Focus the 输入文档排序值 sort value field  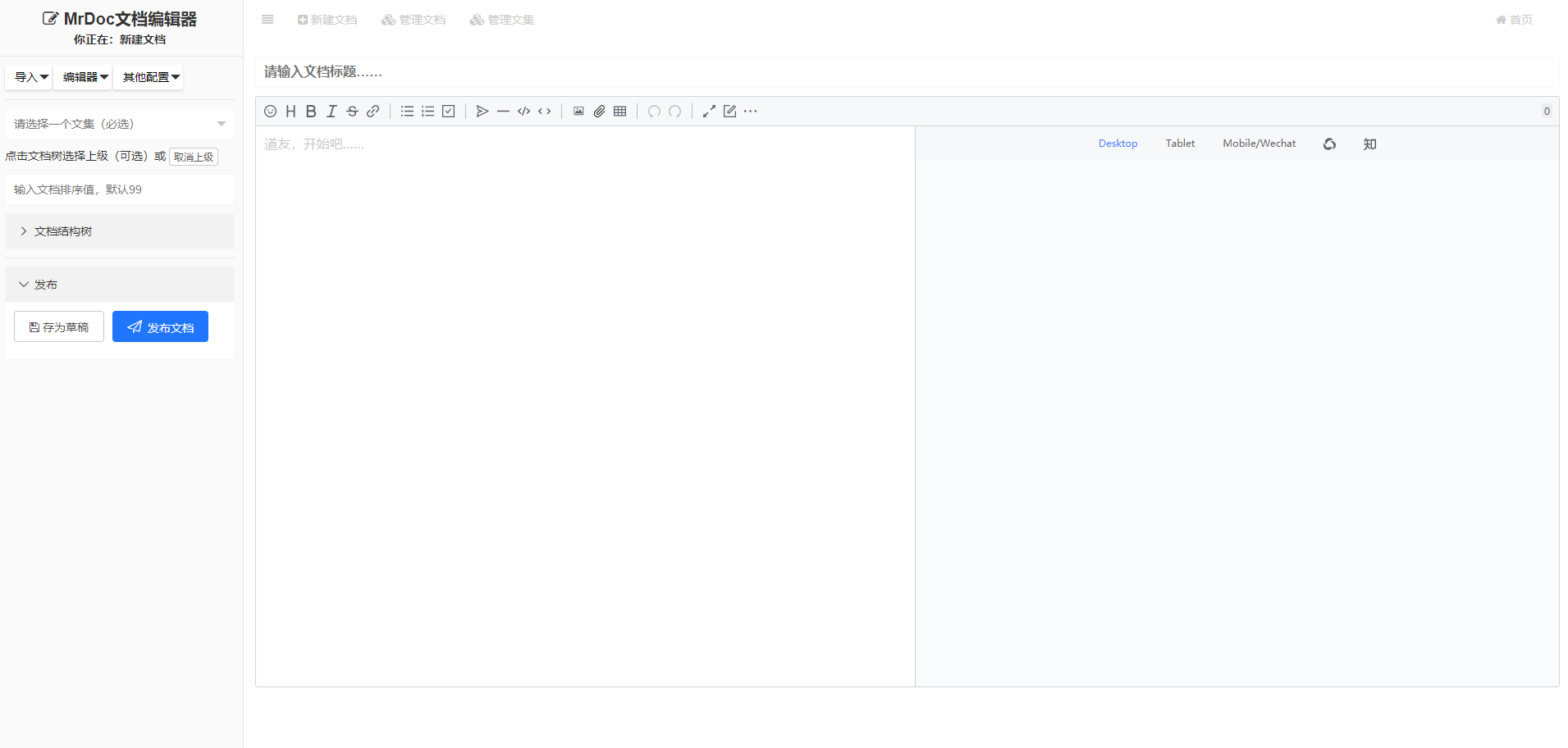point(120,189)
